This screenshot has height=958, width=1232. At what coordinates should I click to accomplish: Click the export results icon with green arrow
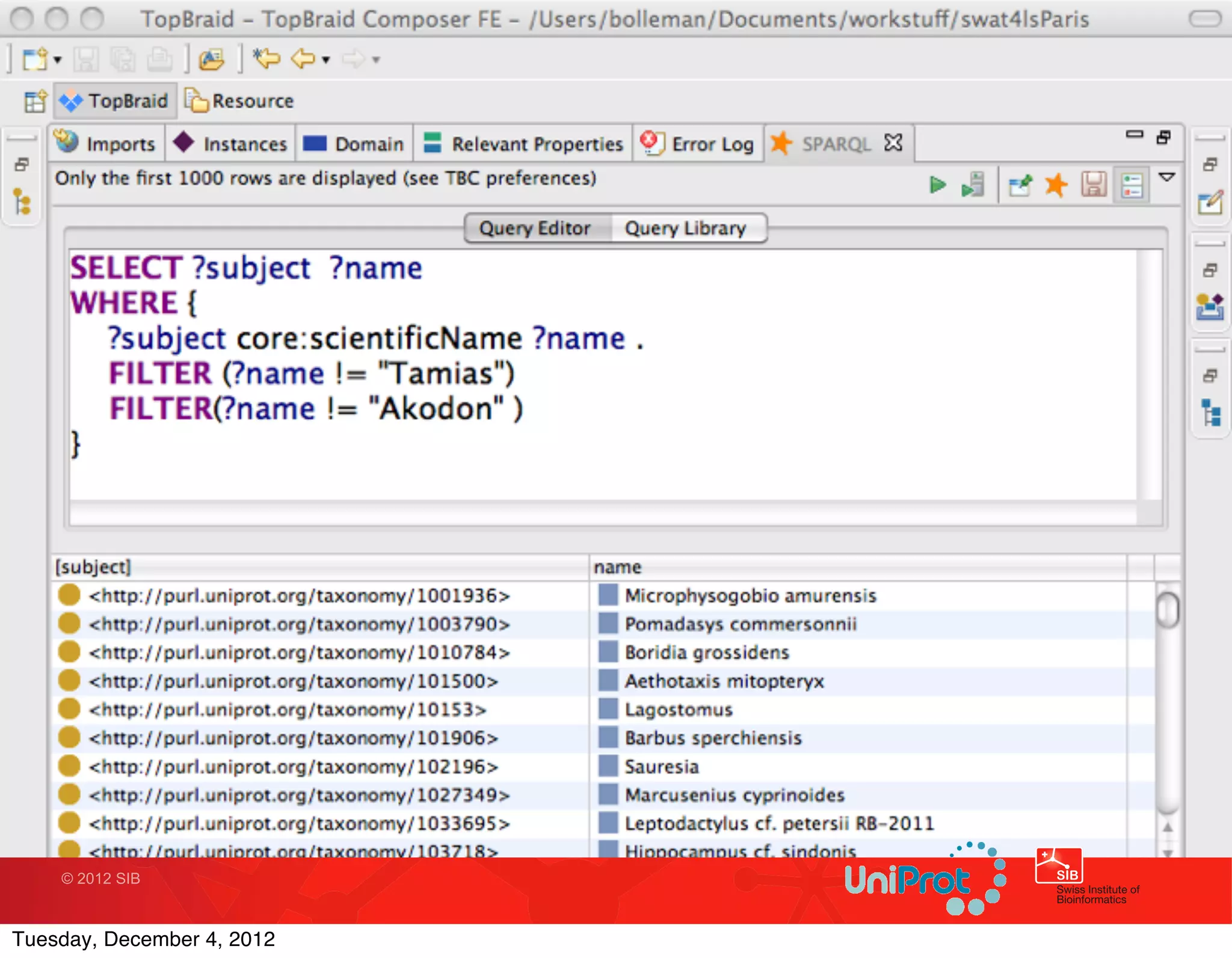1020,185
